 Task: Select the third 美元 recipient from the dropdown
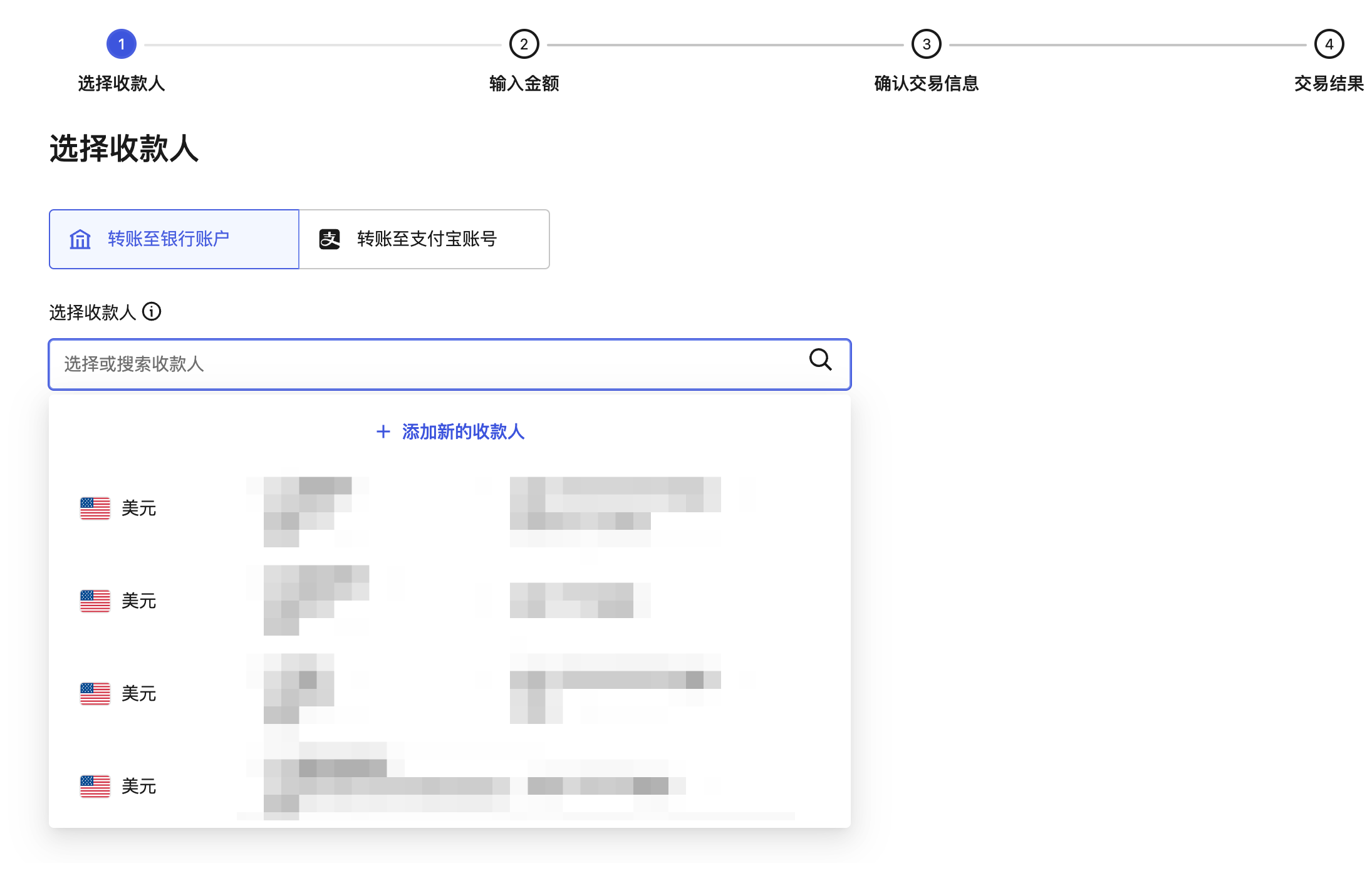(439, 693)
